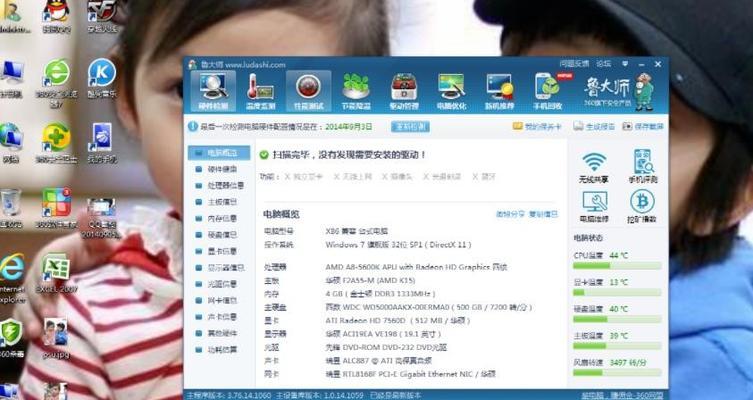Select 电脑概览 in sidebar
Screen dimensions: 753x400
pyautogui.click(x=219, y=153)
